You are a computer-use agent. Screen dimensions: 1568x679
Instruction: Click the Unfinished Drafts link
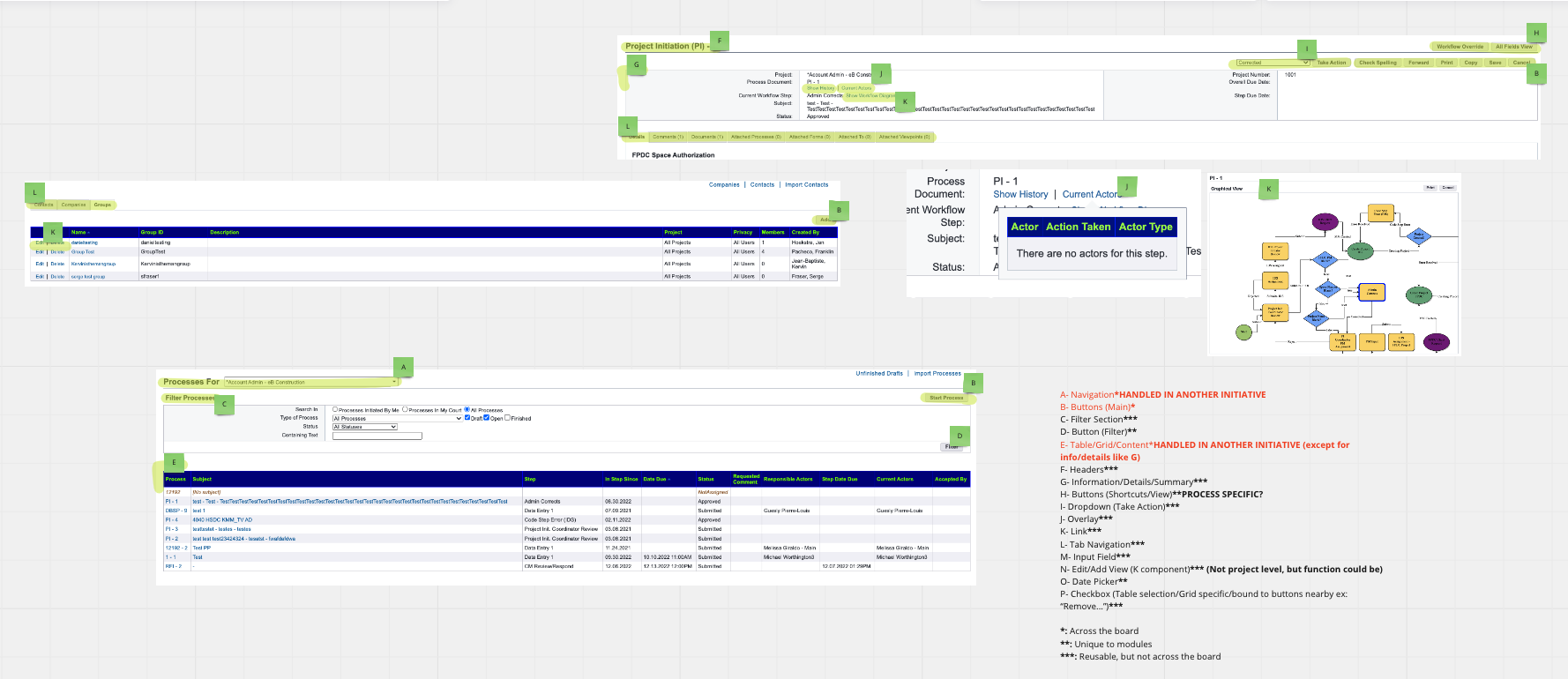point(879,374)
